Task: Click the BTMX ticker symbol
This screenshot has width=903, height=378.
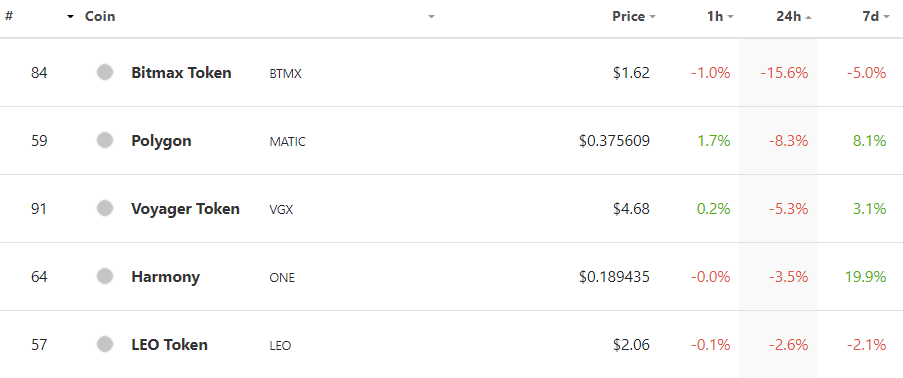Action: 285,74
